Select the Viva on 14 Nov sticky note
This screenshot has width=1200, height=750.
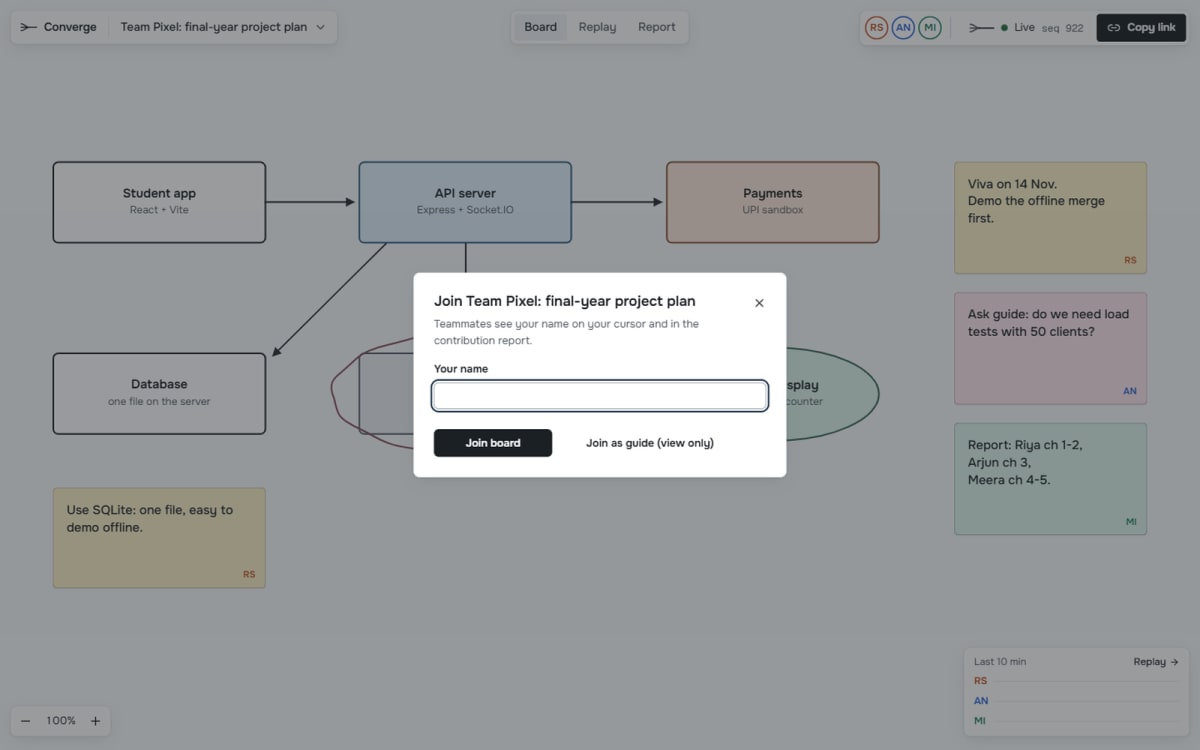[x=1051, y=218]
